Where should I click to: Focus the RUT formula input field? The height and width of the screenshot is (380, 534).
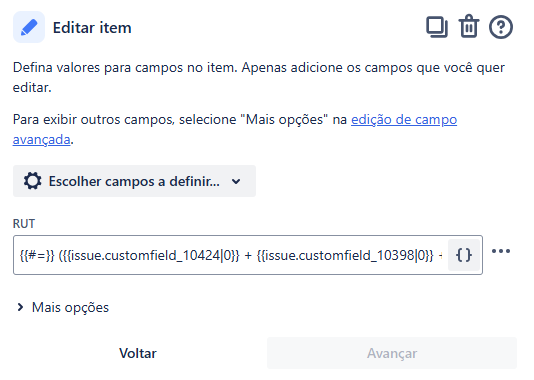click(231, 255)
